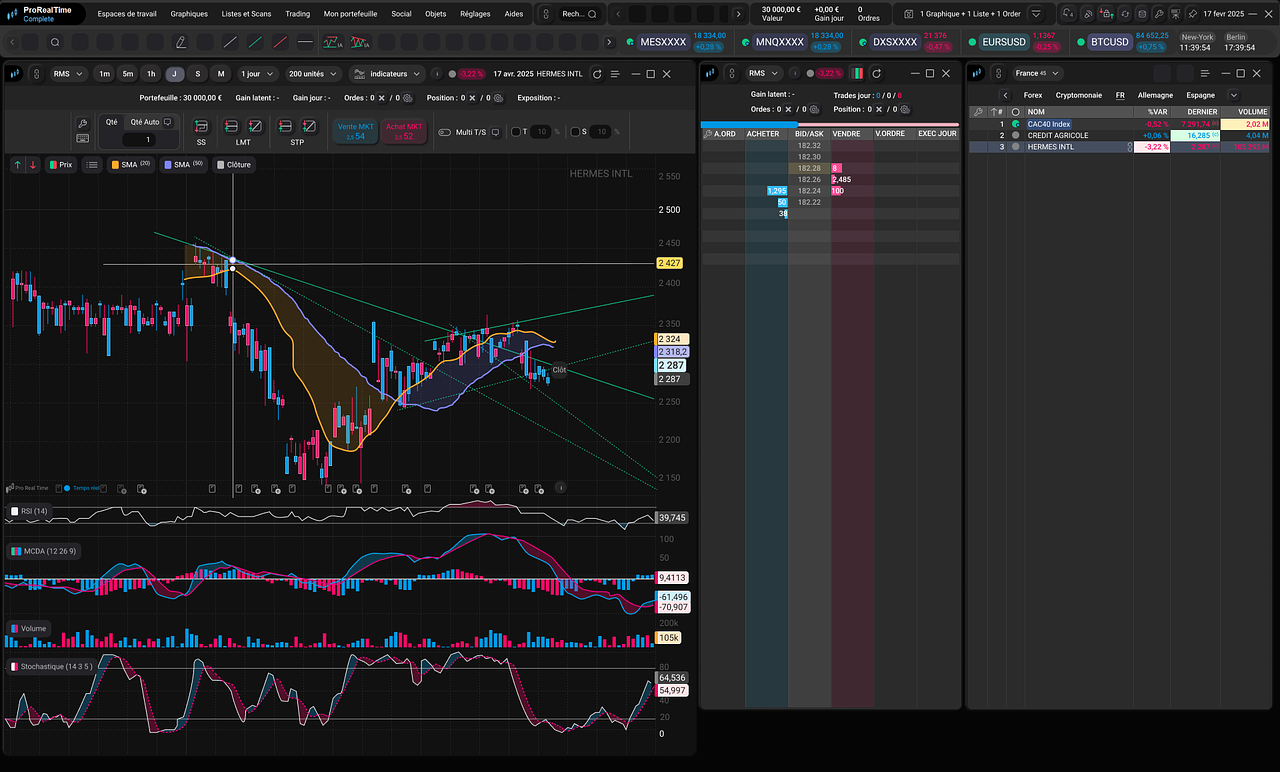Click the MCDA (12 26 9) colour swatch label
This screenshot has width=1280, height=772.
(43, 551)
